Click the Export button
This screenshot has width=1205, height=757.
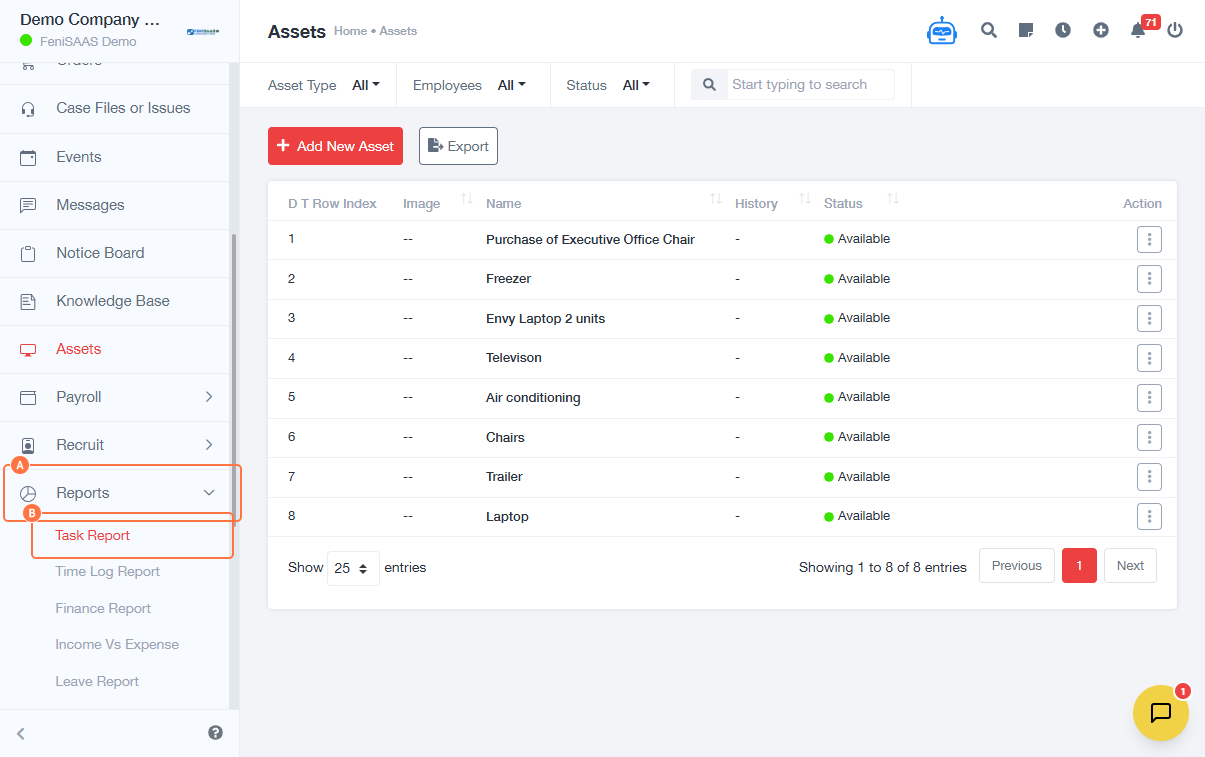[458, 146]
